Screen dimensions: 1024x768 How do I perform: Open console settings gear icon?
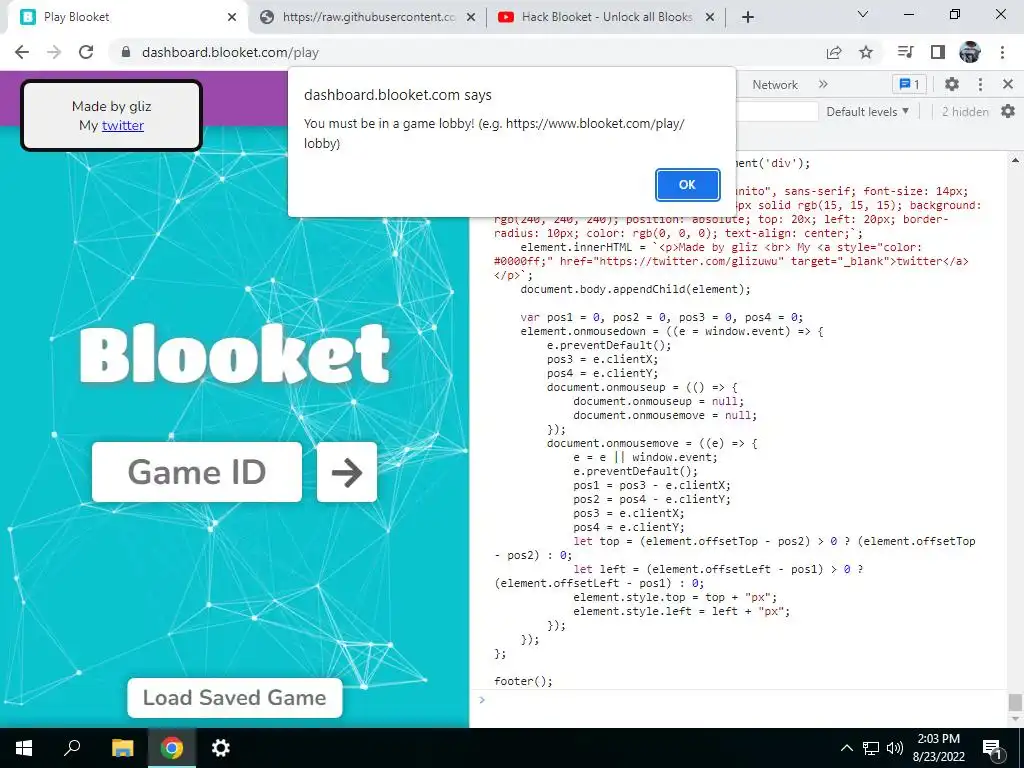tap(1008, 112)
